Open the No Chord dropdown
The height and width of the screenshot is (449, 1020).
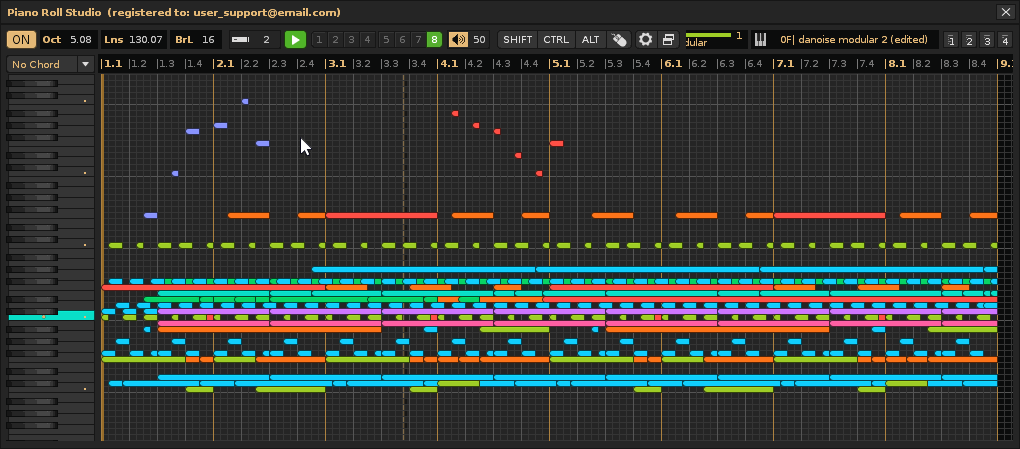[50, 64]
